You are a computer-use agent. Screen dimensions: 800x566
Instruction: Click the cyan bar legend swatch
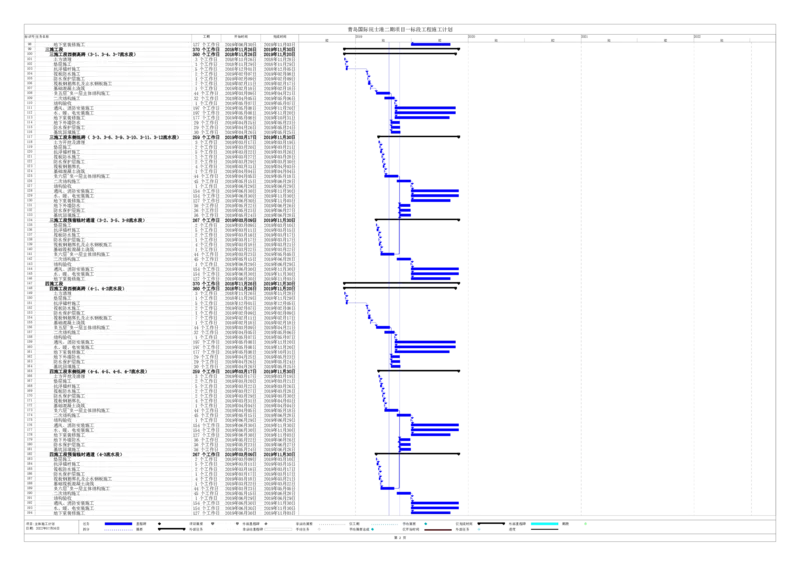(543, 523)
